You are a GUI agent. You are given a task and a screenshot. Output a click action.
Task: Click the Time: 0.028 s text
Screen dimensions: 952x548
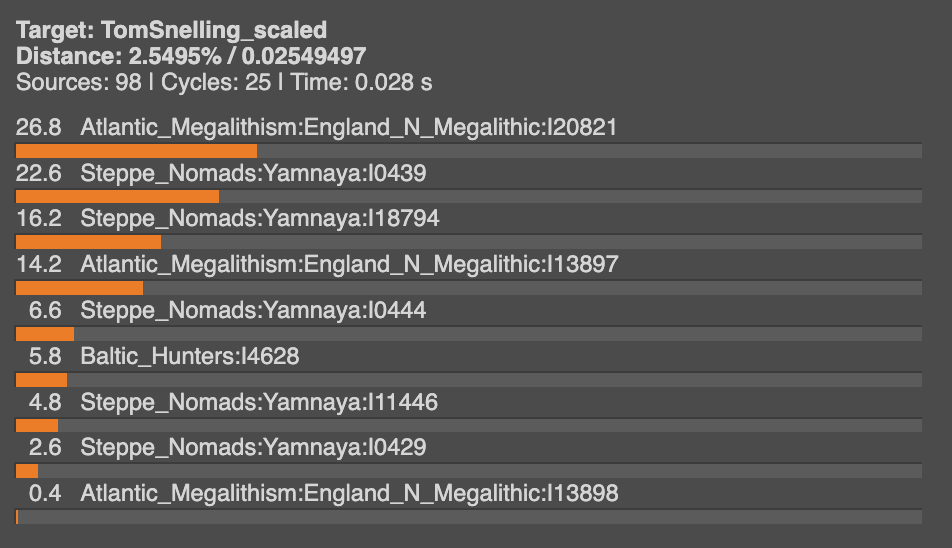click(x=364, y=82)
